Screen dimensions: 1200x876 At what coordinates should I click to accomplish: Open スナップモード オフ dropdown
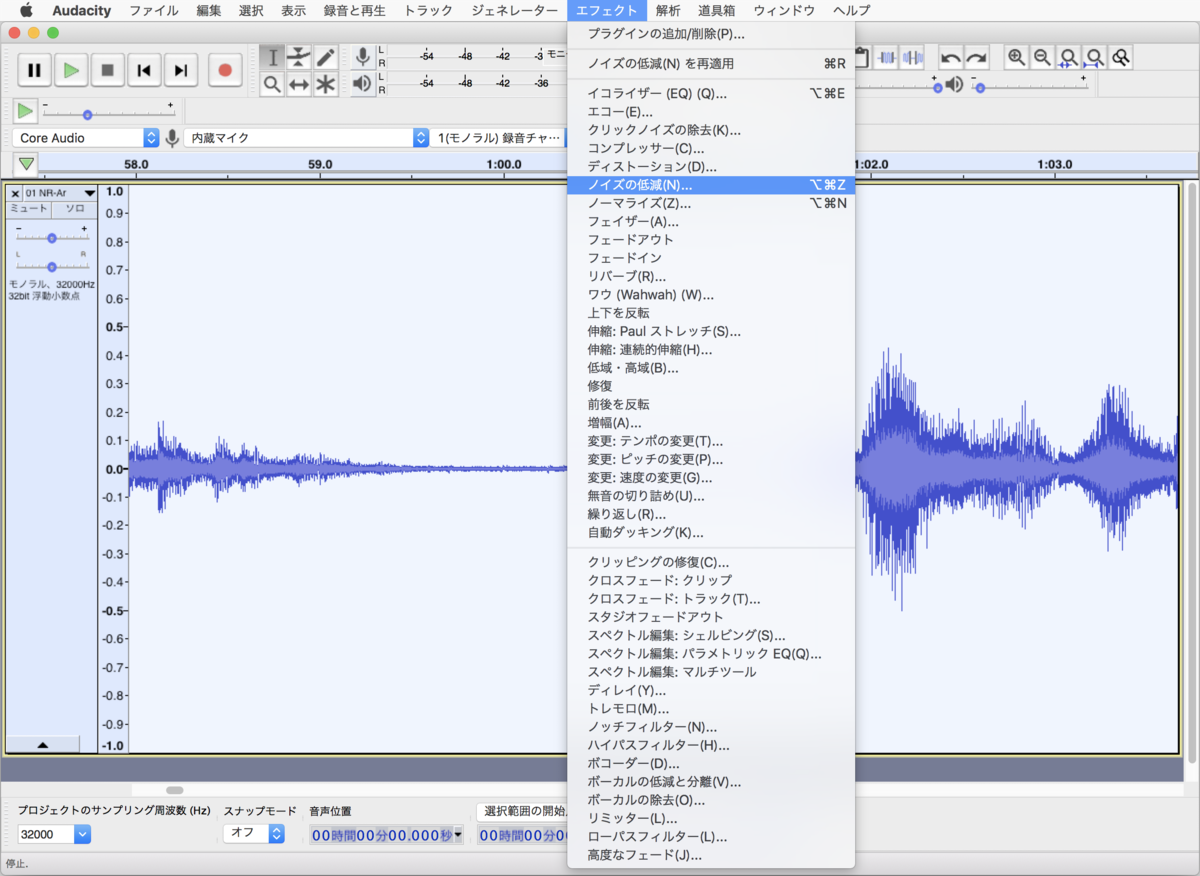pos(255,833)
